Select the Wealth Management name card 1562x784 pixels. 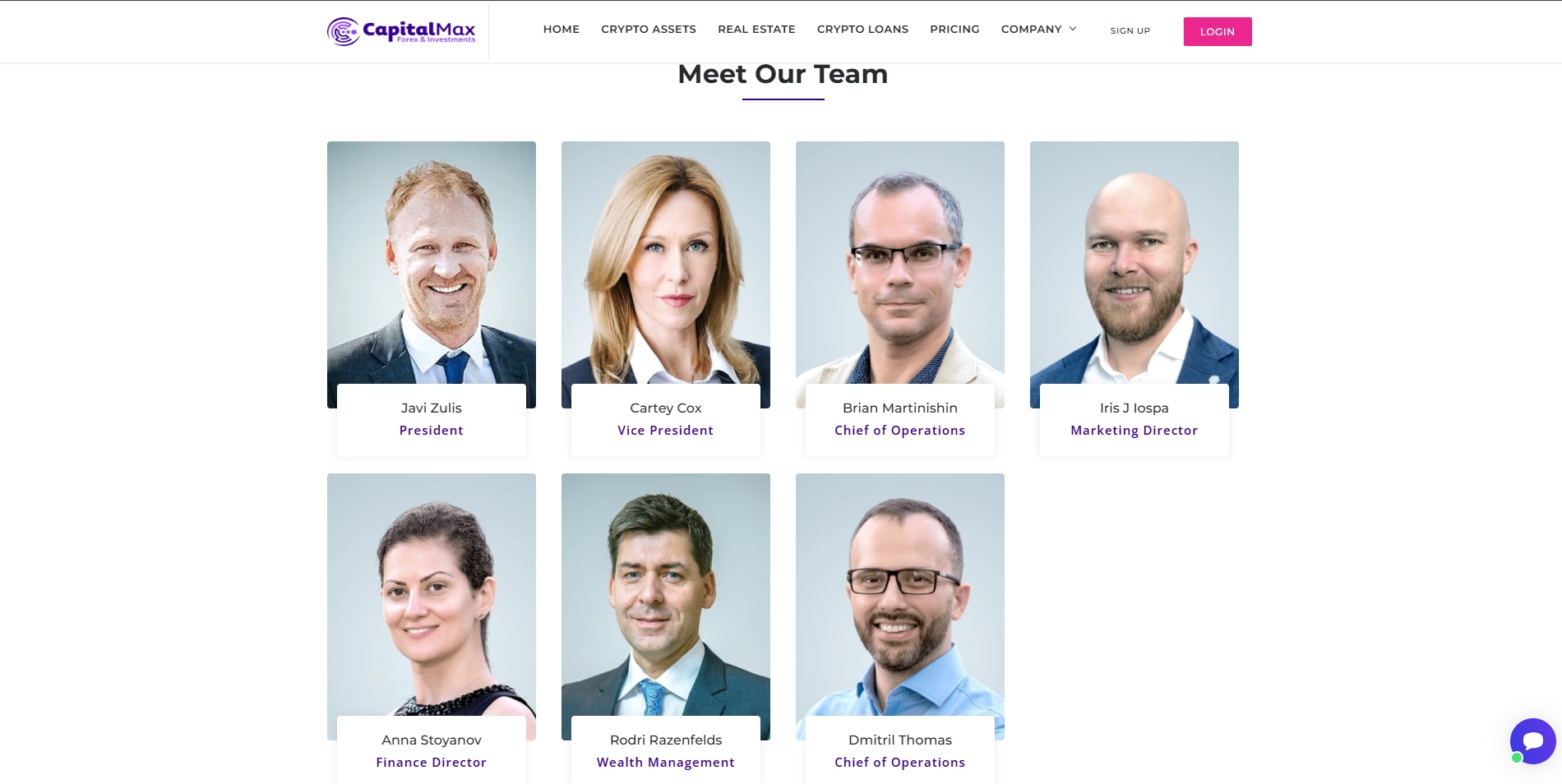point(666,749)
